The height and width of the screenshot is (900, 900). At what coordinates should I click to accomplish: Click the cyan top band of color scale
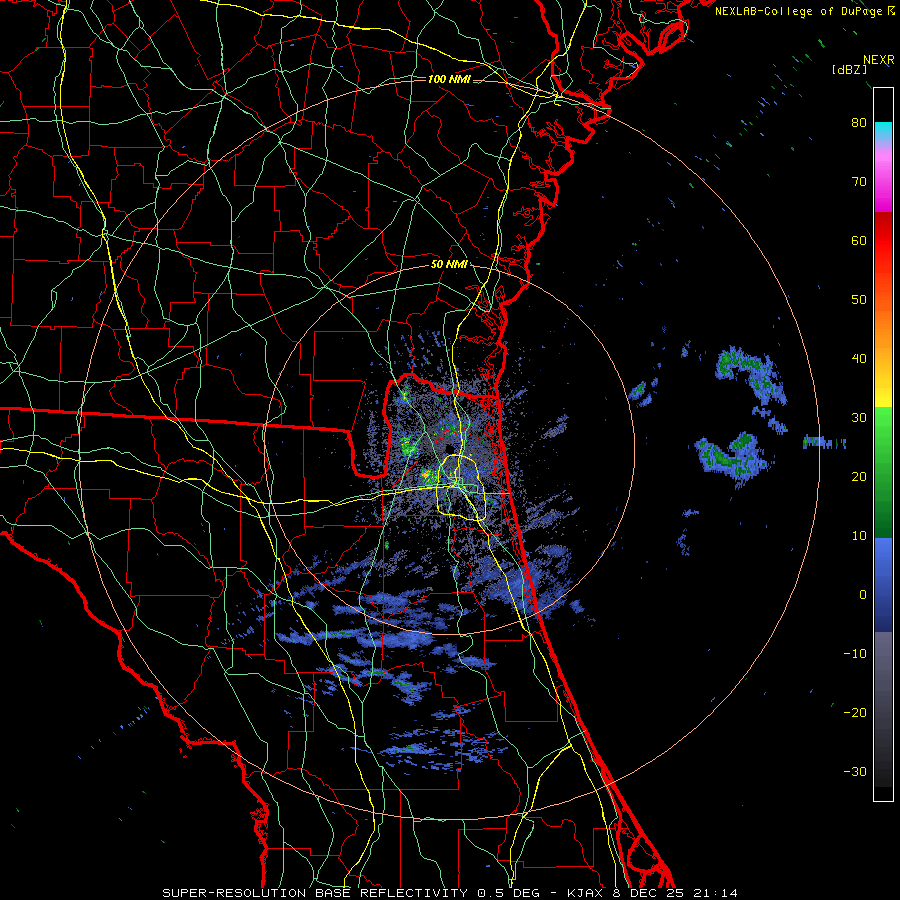pos(883,132)
